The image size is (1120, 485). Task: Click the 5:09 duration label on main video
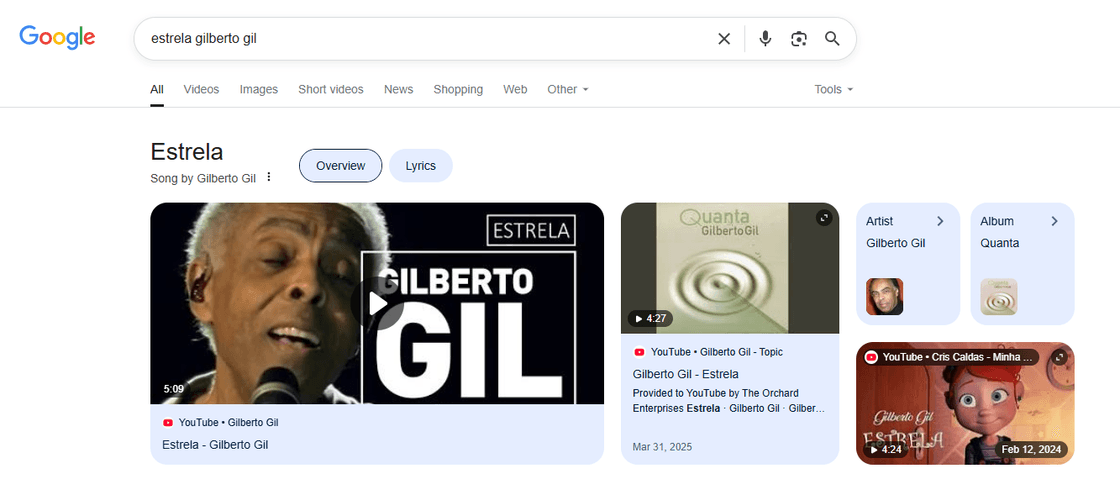click(174, 389)
